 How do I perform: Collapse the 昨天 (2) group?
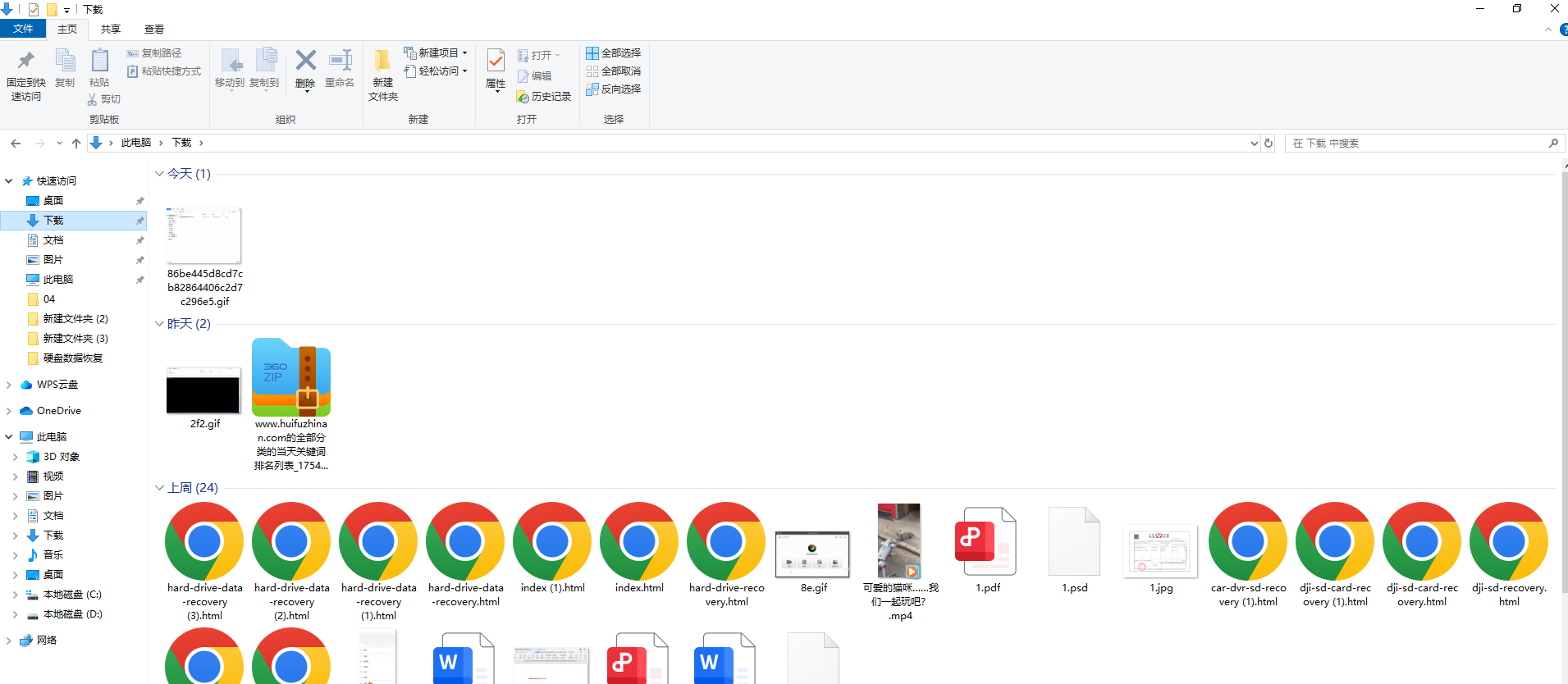coord(159,324)
